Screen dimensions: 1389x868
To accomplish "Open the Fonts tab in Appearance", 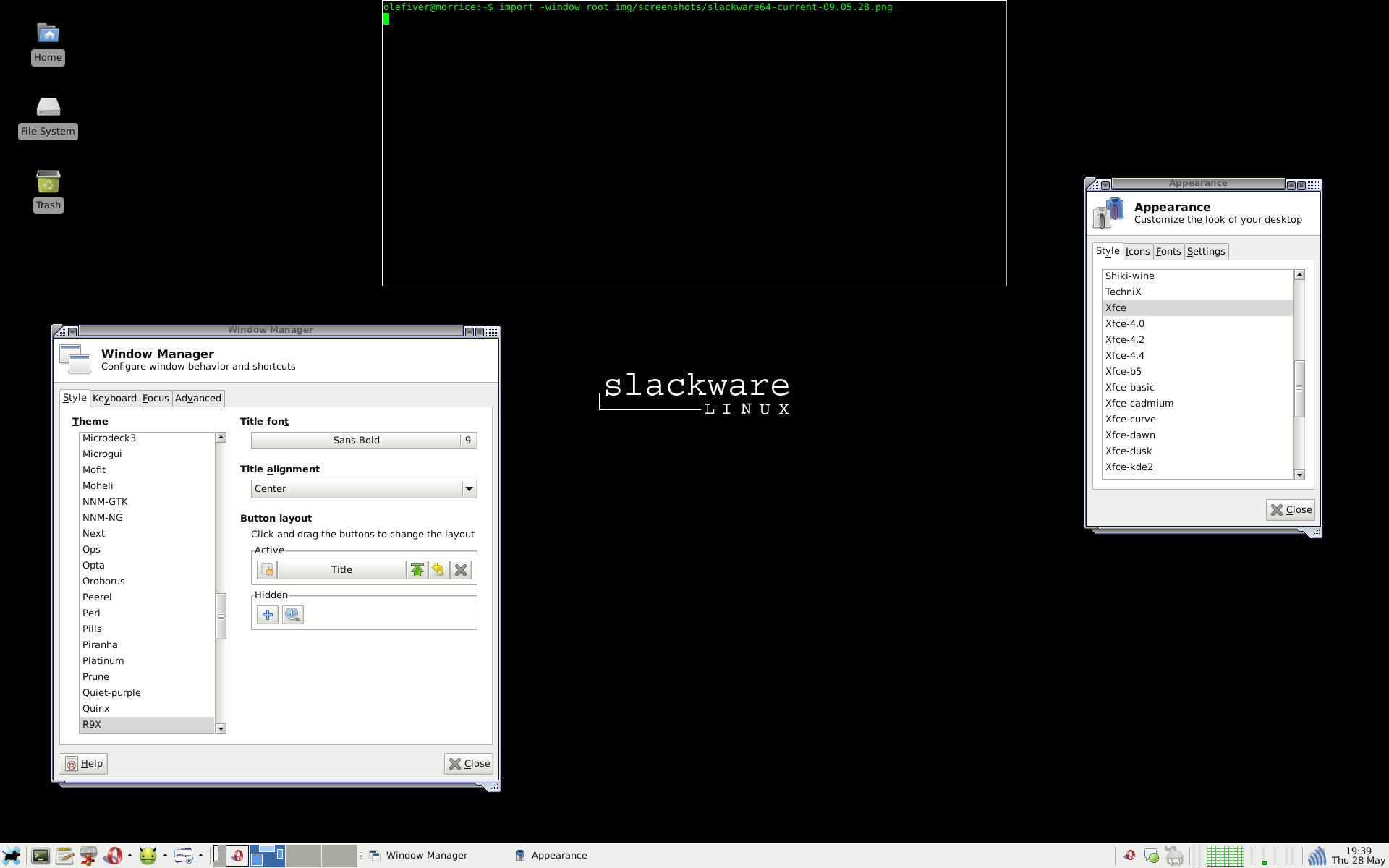I will [1168, 252].
